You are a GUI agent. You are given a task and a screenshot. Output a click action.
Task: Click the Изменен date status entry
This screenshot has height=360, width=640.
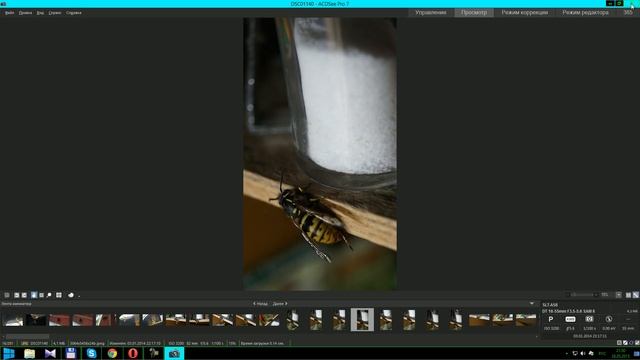[135, 343]
